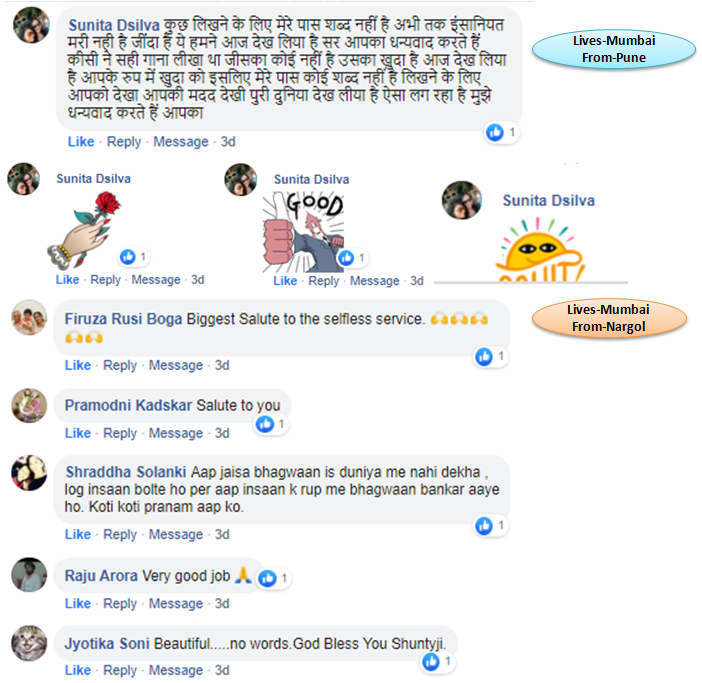Click the sun sticker by Sunita Dsilva
This screenshot has height=683, width=702.
pos(539,250)
